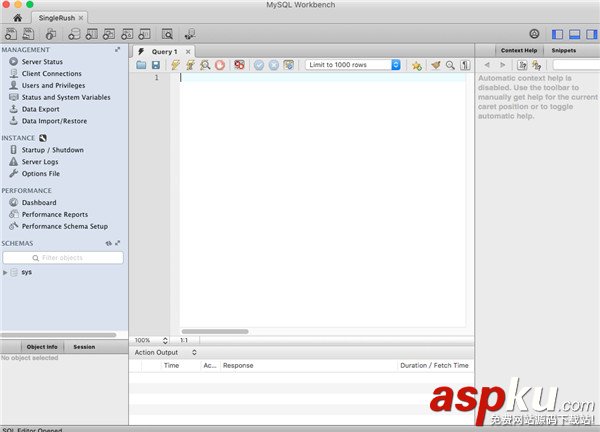This screenshot has height=432, width=600.
Task: Select the Query 1 tab
Action: tap(164, 52)
